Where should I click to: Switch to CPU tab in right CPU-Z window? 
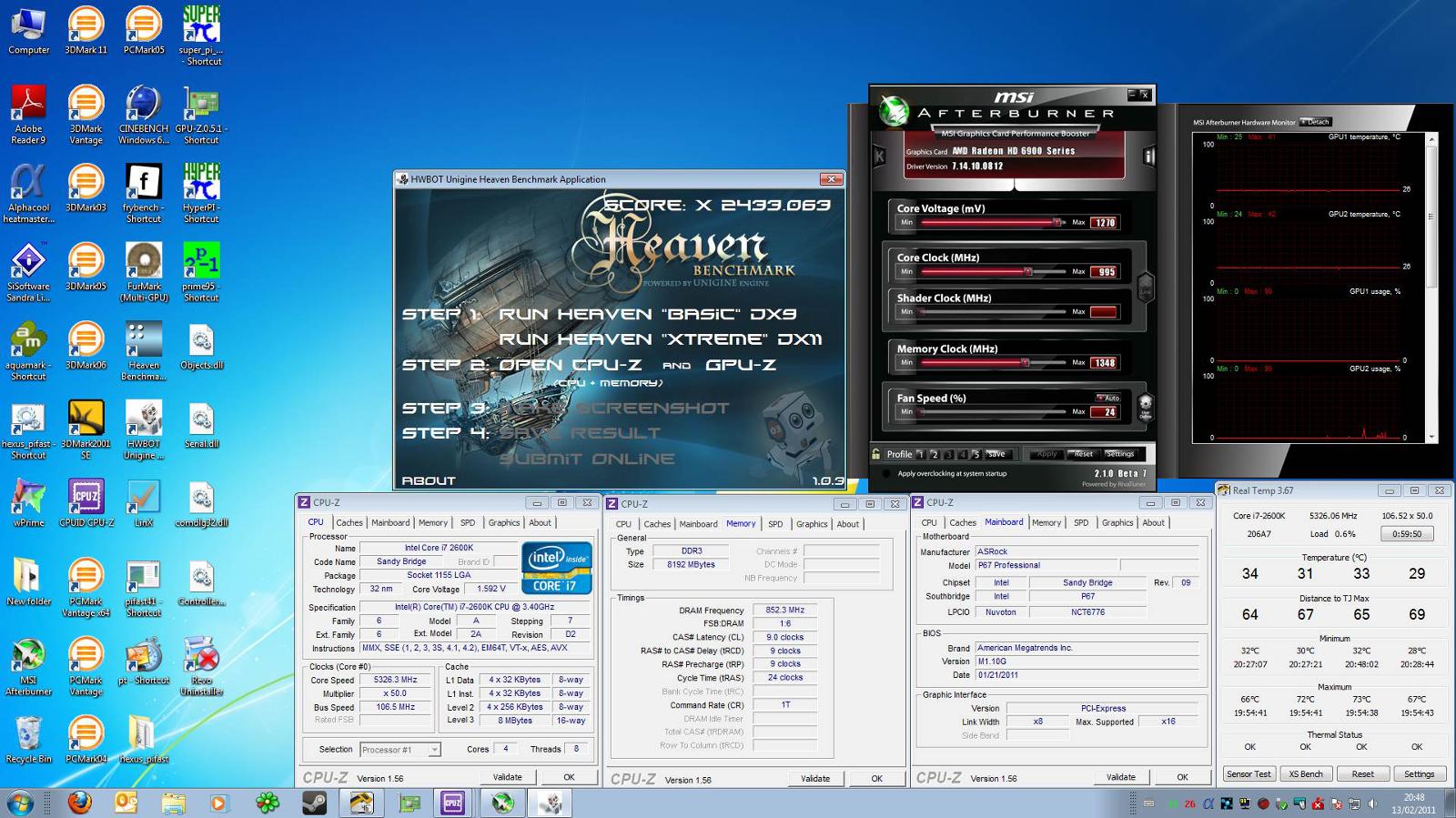point(929,522)
